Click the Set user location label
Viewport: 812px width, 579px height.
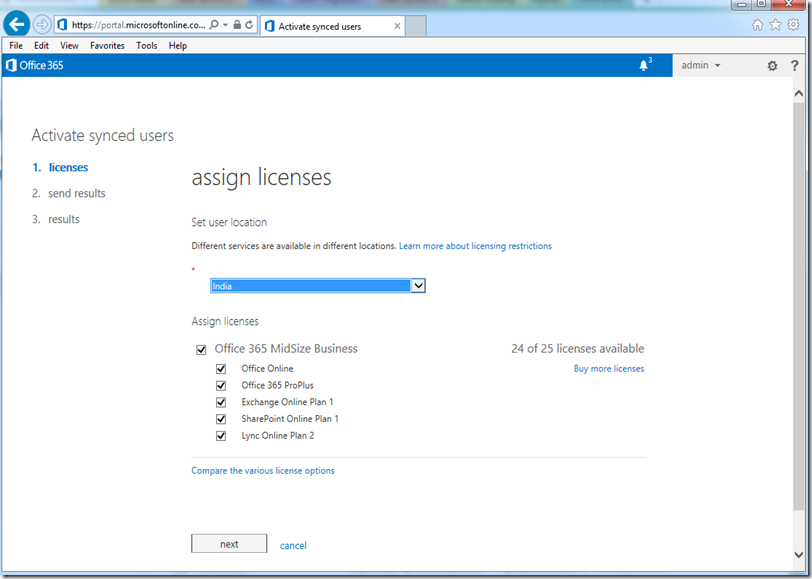click(229, 222)
